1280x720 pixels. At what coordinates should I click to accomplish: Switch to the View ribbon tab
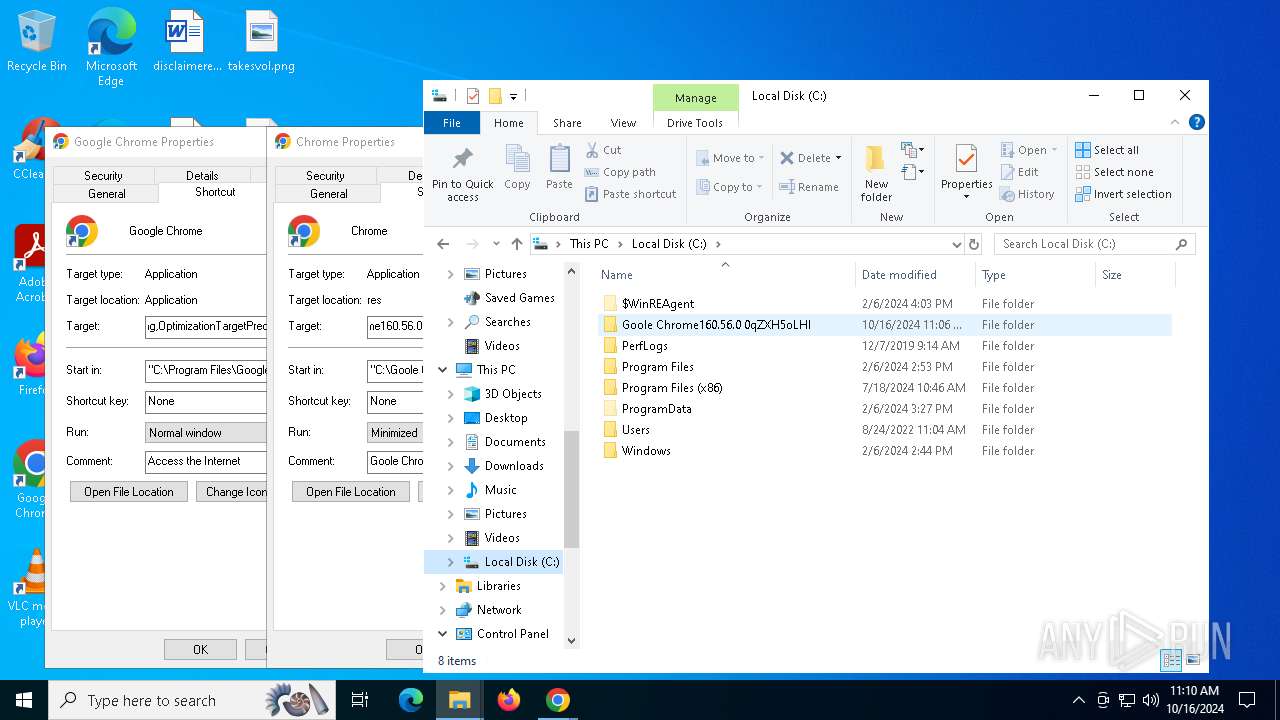pyautogui.click(x=623, y=123)
